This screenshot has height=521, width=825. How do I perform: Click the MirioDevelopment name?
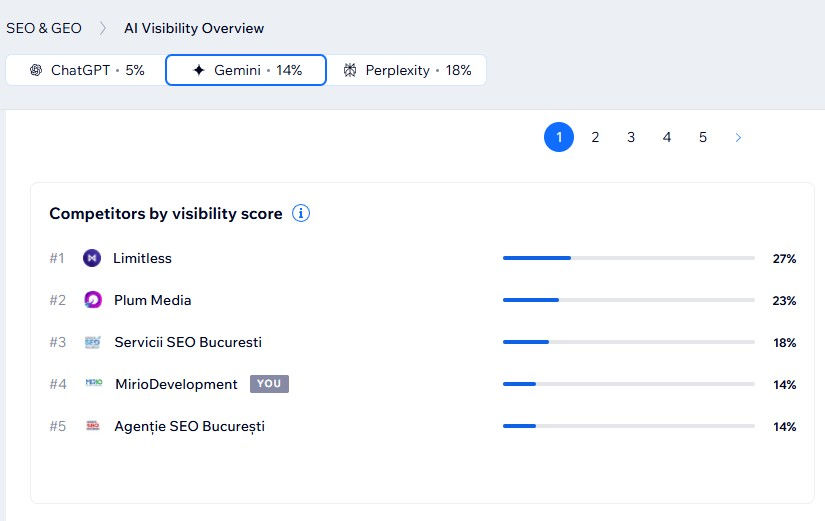176,384
